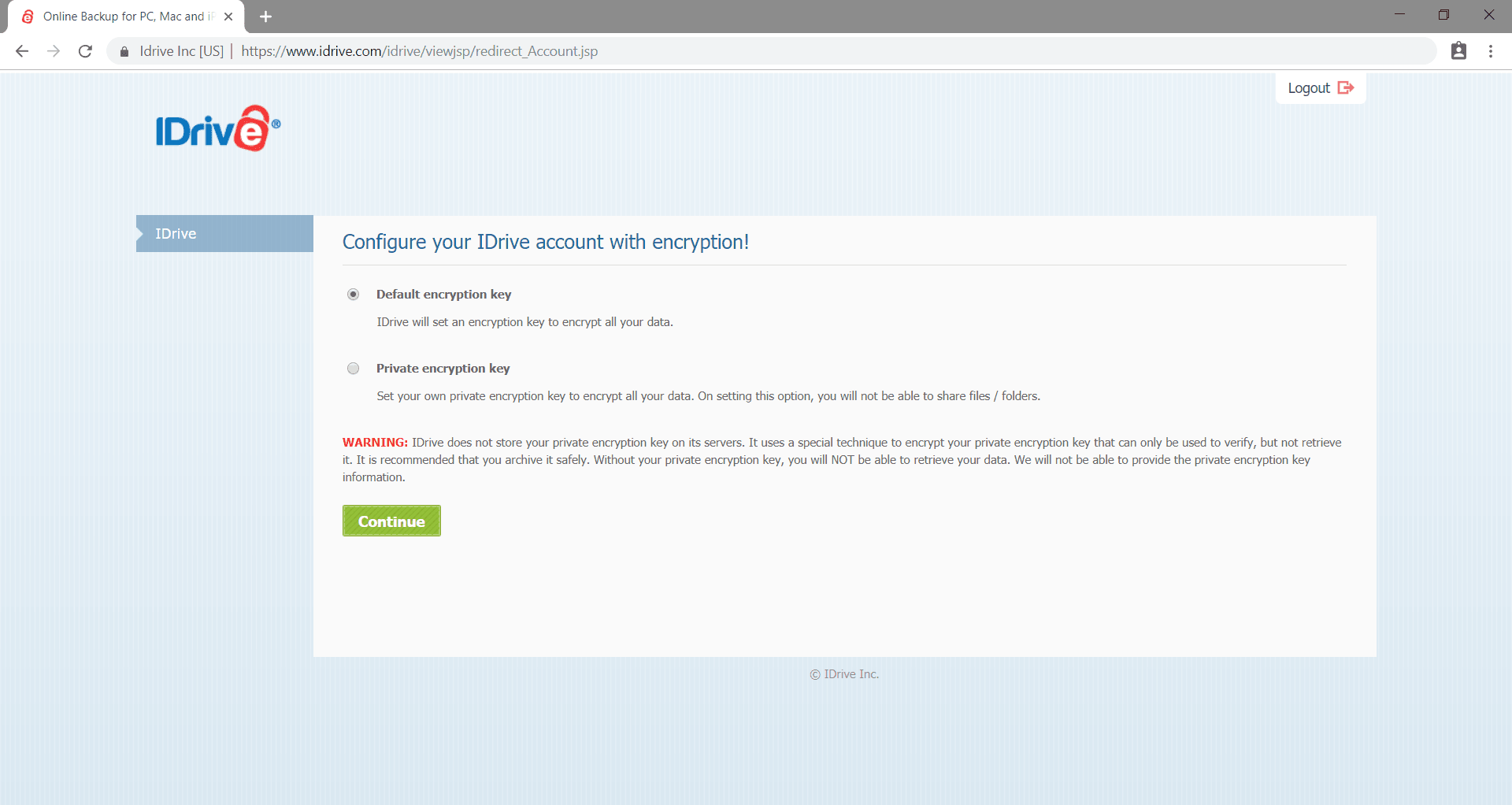The width and height of the screenshot is (1512, 805).
Task: Click the padlock site security icon
Action: point(124,52)
